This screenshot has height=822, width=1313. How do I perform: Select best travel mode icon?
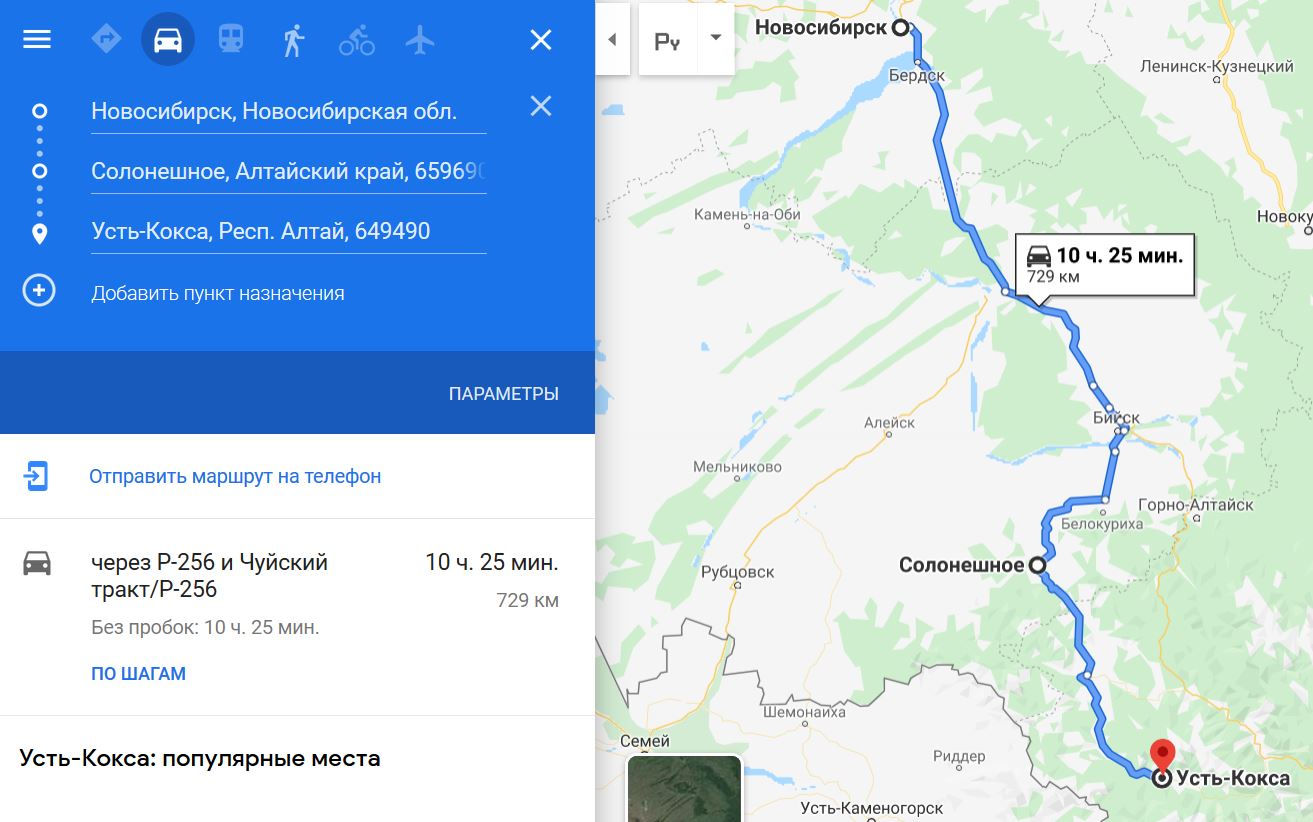click(x=106, y=39)
